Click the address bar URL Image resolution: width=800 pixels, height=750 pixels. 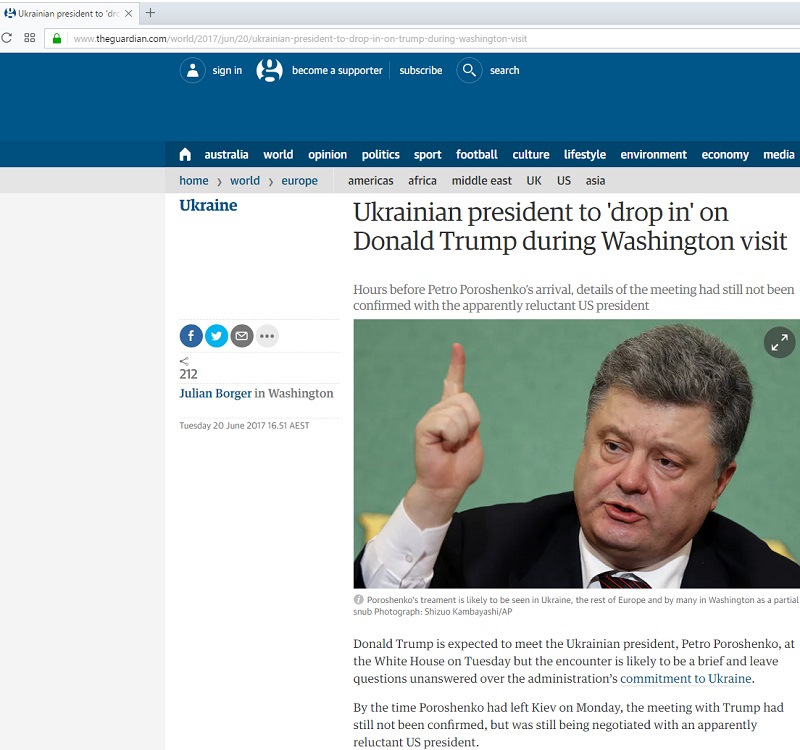pos(300,39)
